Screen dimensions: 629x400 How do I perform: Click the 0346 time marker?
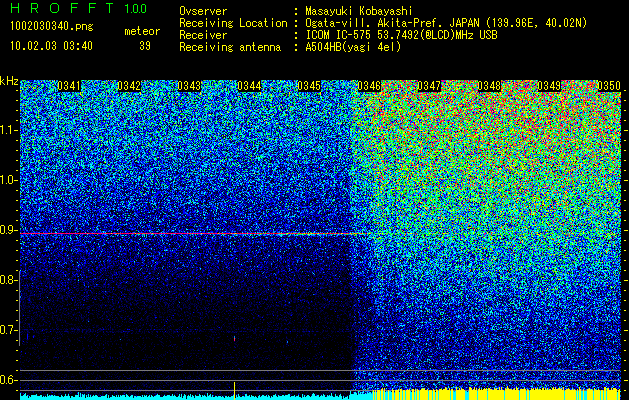click(369, 86)
